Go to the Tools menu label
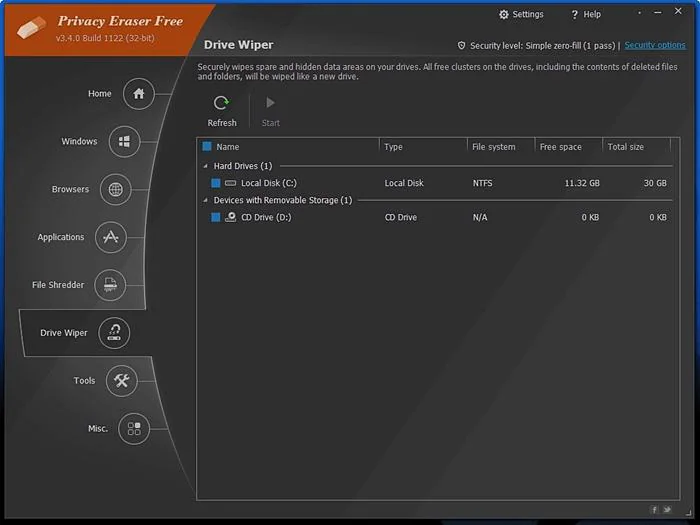700x525 pixels. pos(84,380)
